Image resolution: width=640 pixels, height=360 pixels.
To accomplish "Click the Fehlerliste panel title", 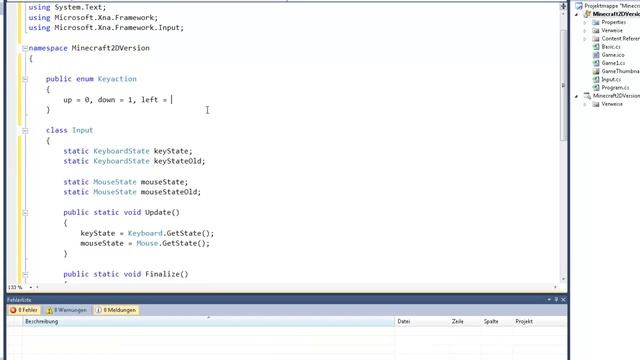I will point(19,300).
